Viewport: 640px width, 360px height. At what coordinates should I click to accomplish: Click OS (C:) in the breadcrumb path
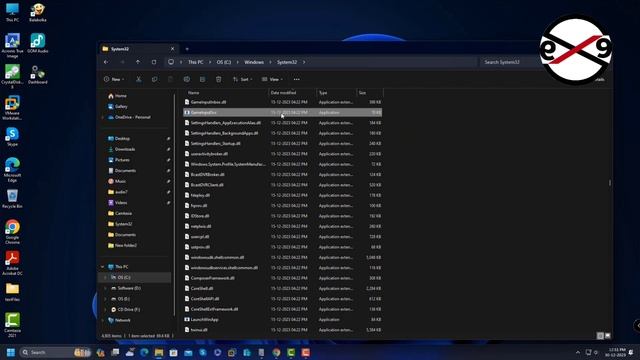[224, 62]
